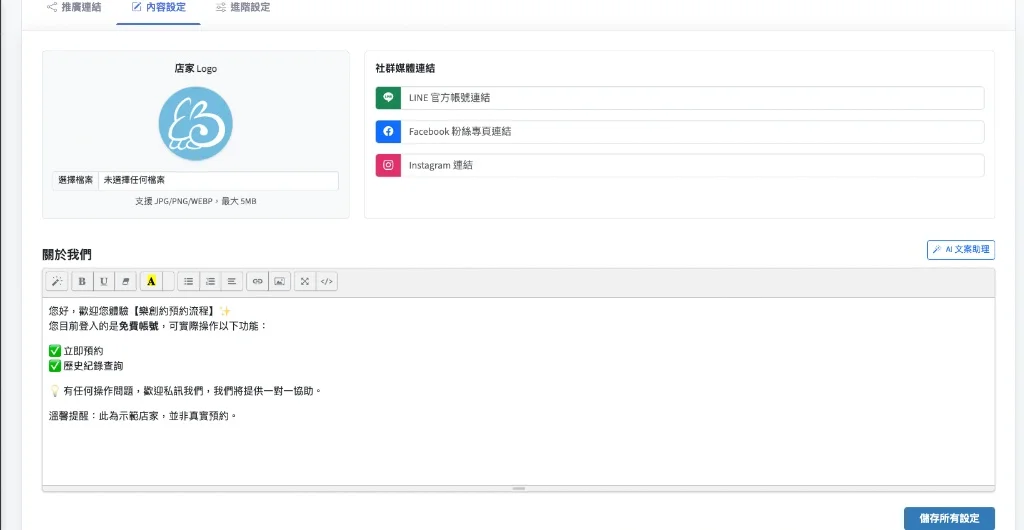
Task: Switch to the 推廣連結 tab
Action: 74,8
